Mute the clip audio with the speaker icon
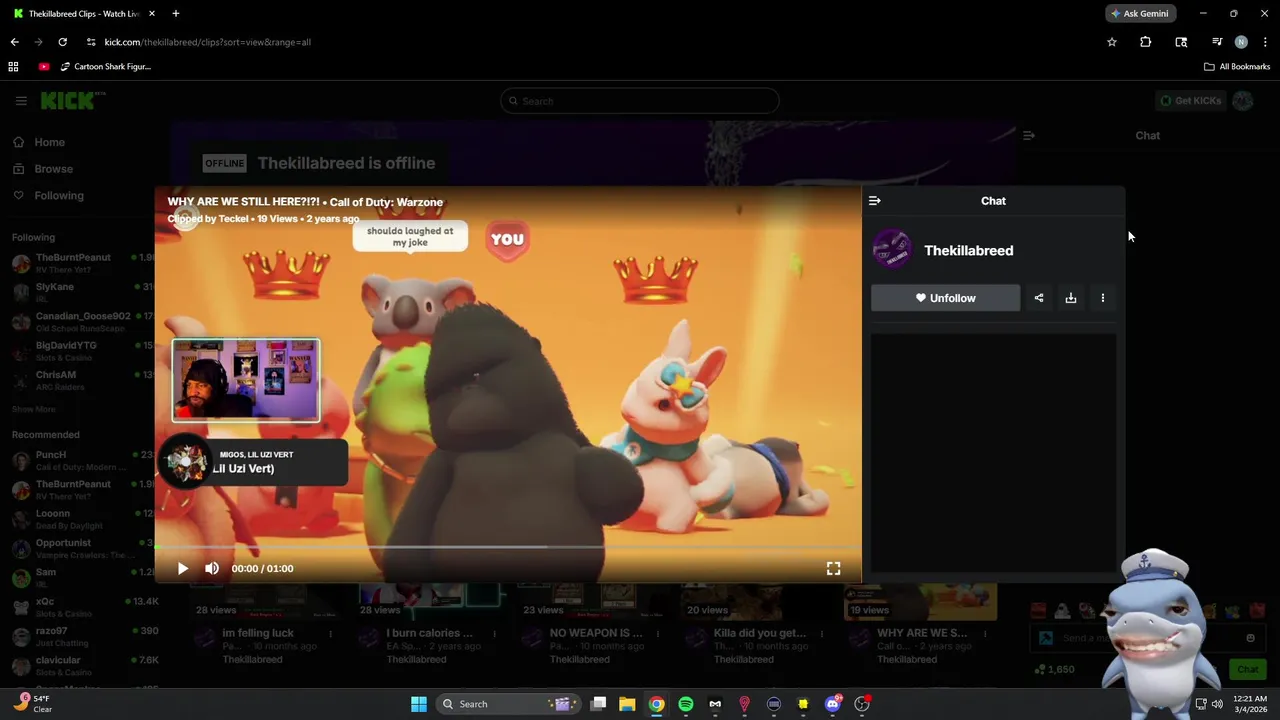Viewport: 1280px width, 720px height. [212, 568]
